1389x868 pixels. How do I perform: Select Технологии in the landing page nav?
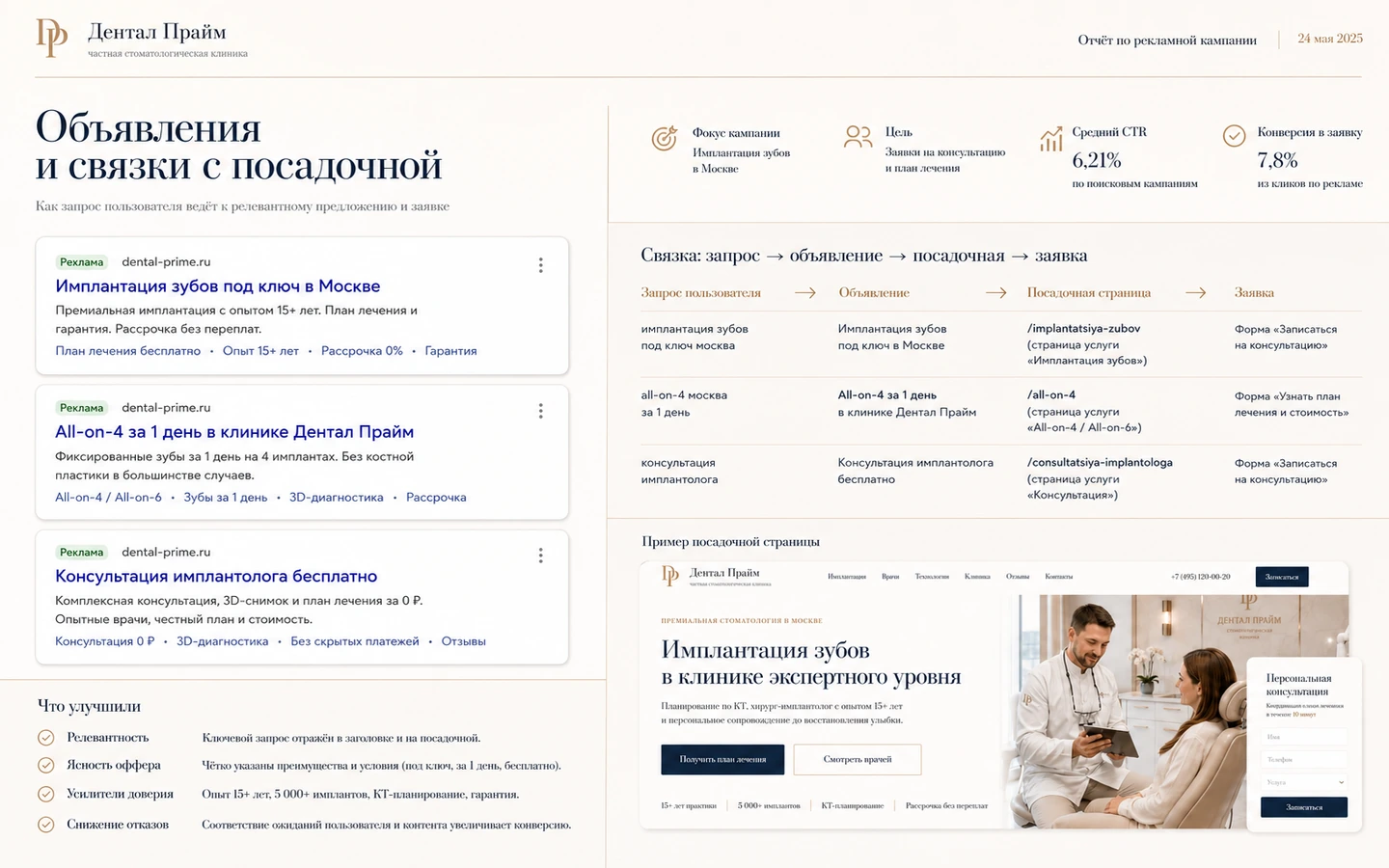pos(932,577)
